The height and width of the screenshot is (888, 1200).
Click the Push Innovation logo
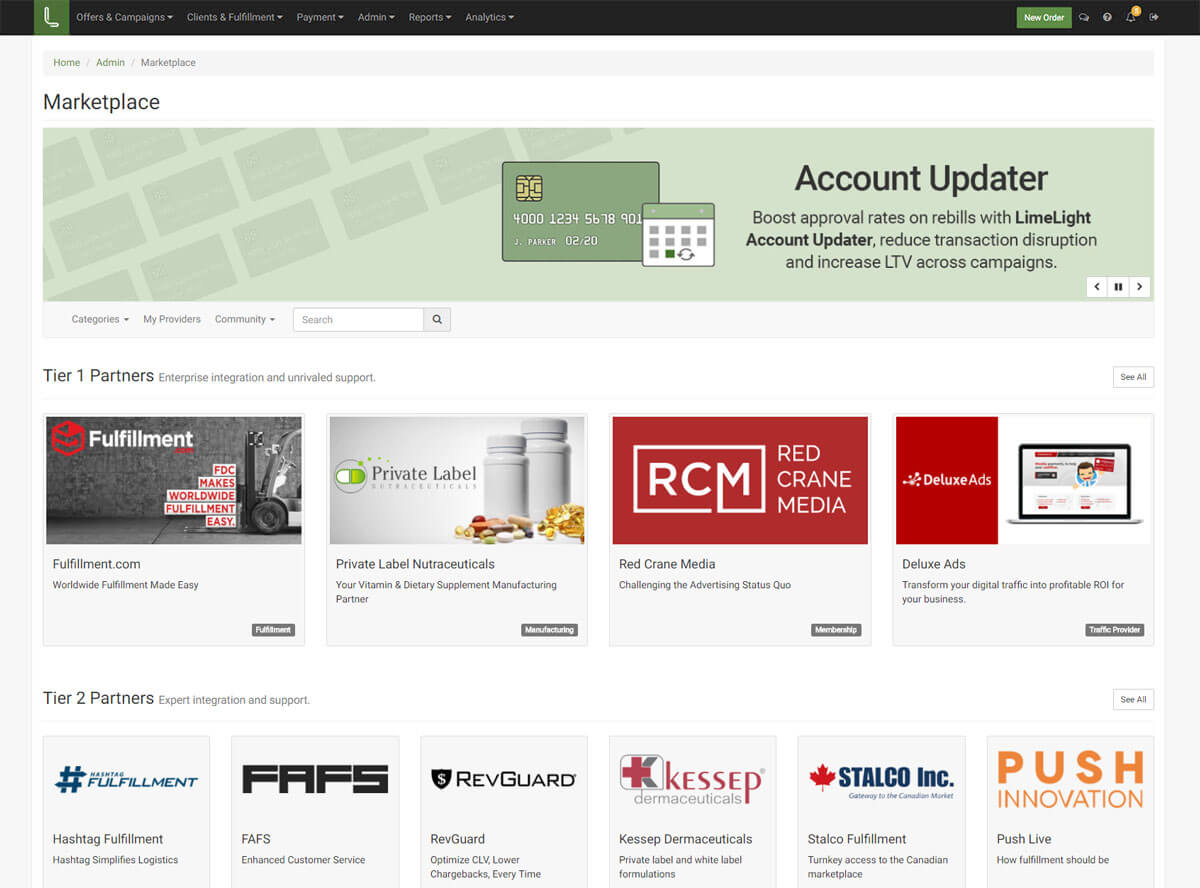1070,780
